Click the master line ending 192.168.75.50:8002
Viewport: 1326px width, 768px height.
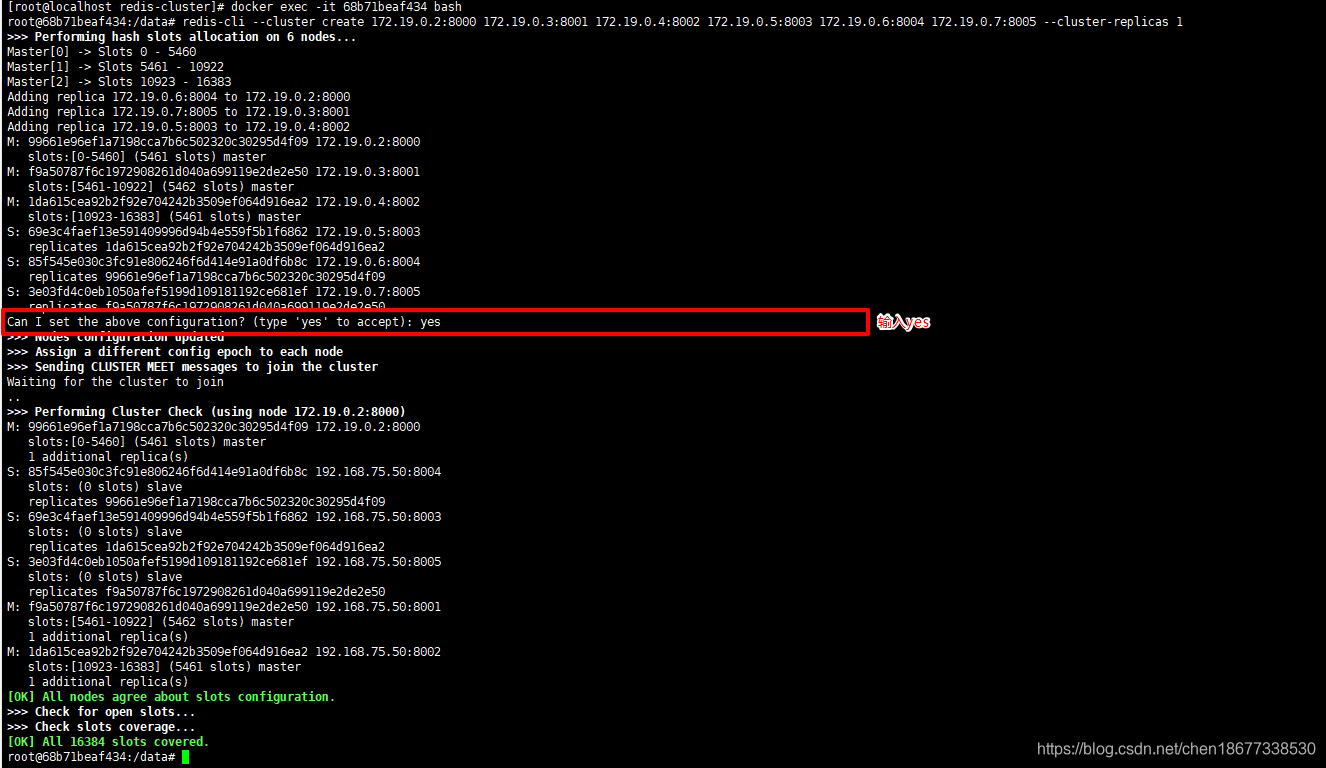click(224, 652)
